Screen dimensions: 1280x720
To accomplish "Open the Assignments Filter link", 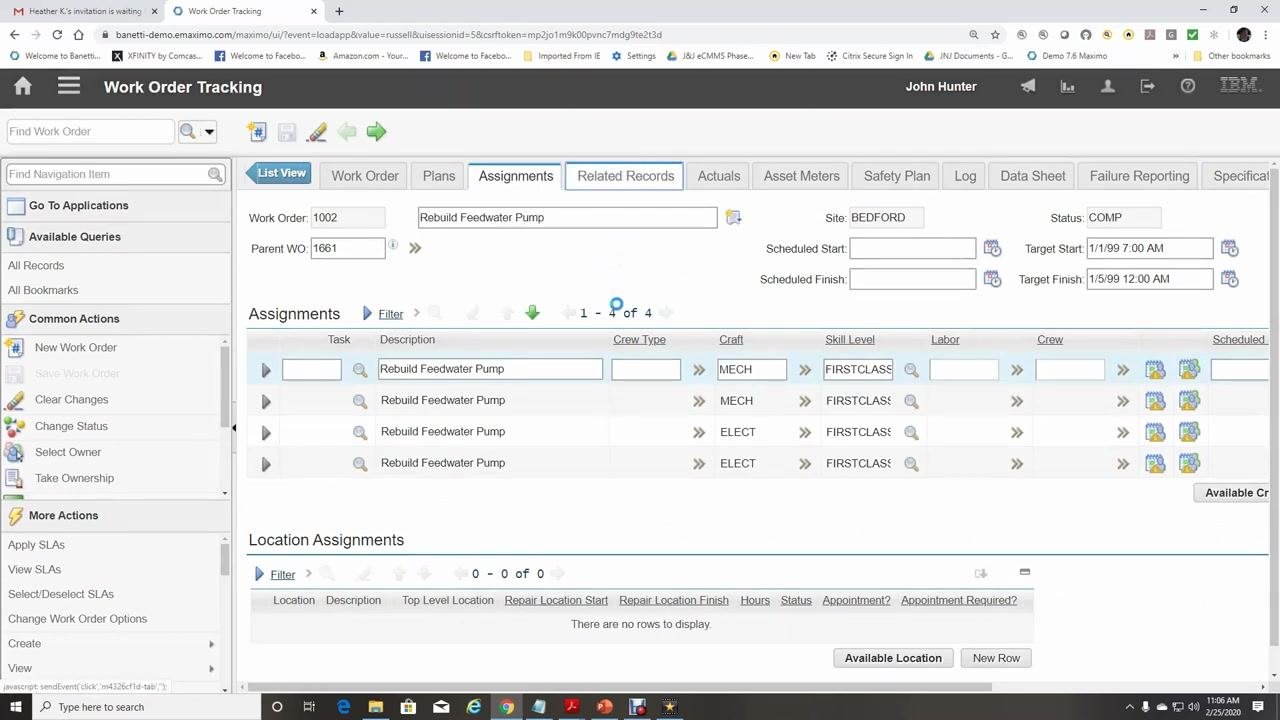I will coord(391,314).
